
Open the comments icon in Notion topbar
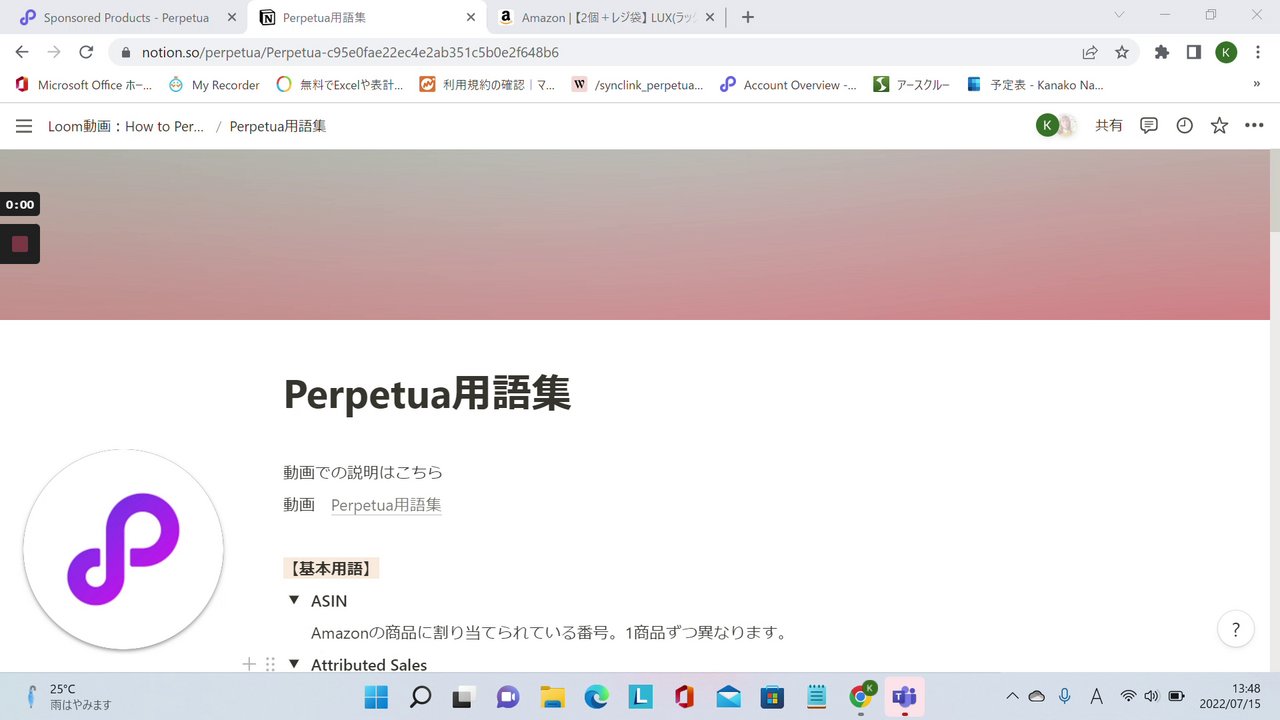coord(1149,126)
